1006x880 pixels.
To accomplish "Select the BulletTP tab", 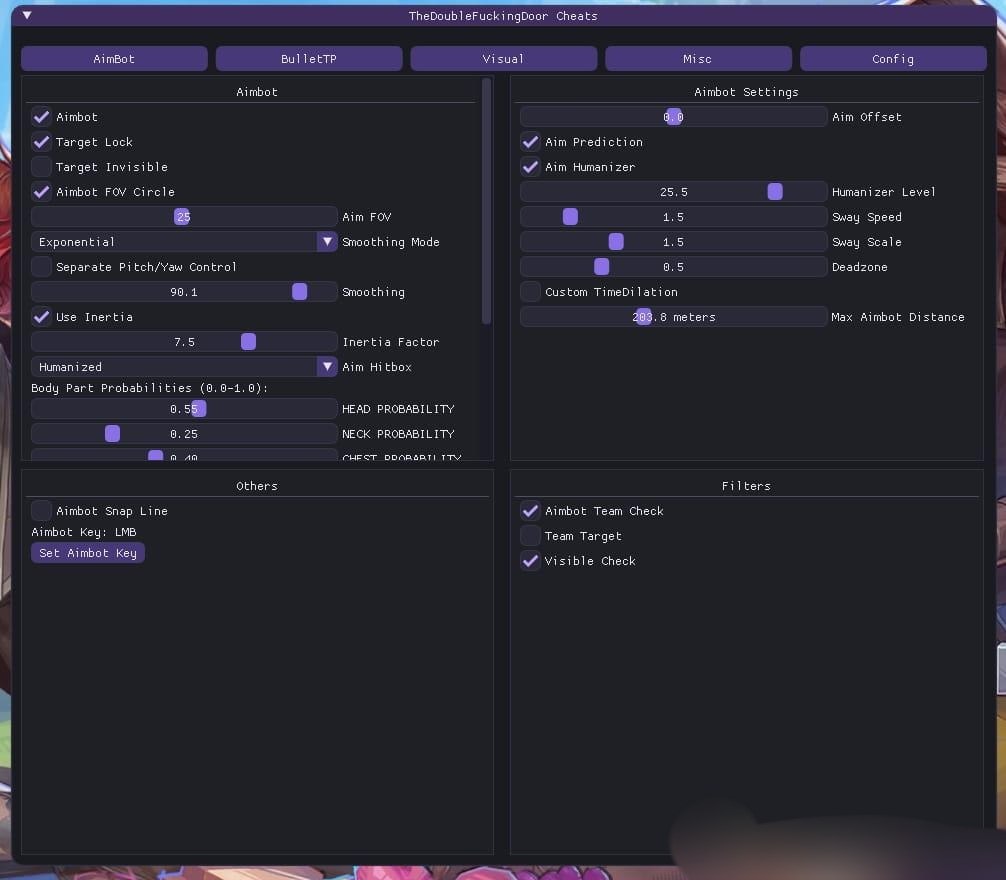I will (309, 59).
